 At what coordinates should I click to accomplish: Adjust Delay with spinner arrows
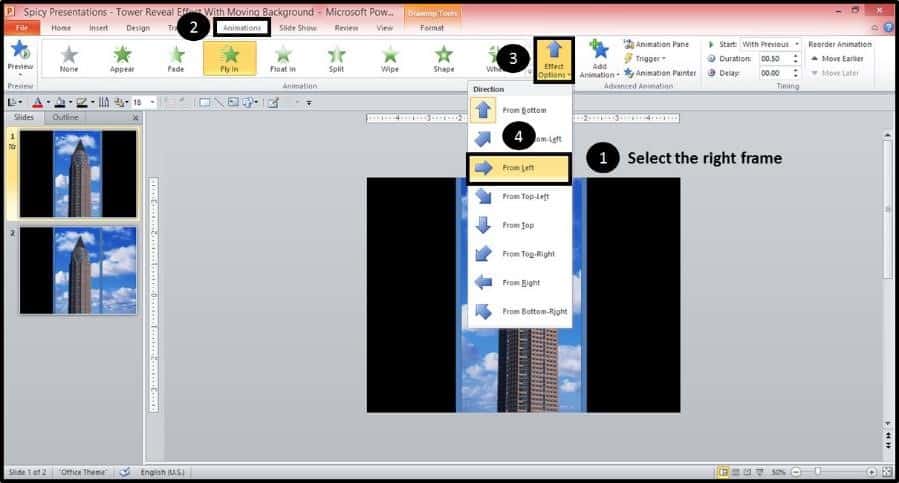[795, 73]
